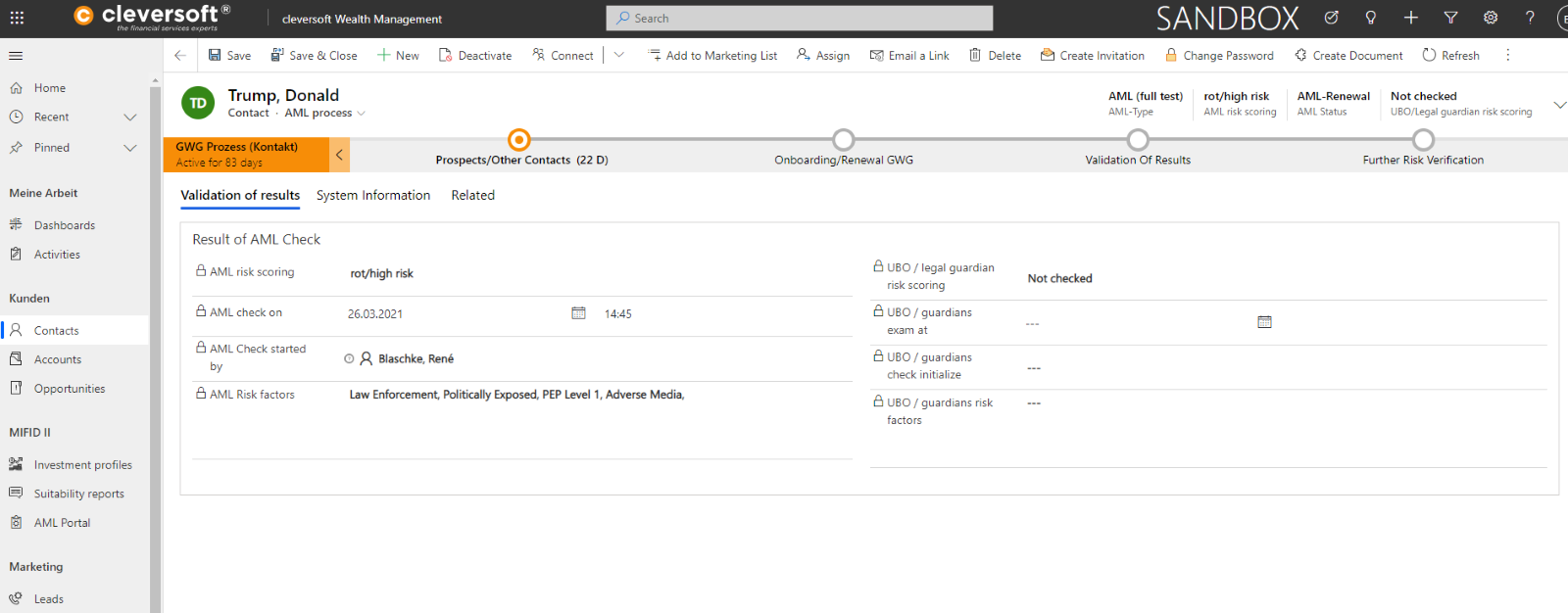Click the Not checked UBO risk scoring value

click(1059, 279)
